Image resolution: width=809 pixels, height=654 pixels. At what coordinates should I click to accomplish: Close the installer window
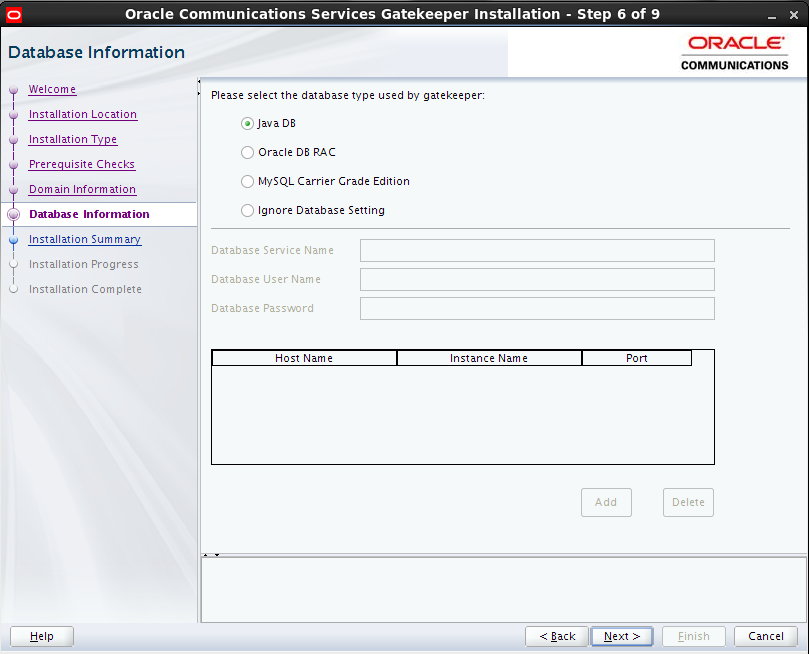794,15
